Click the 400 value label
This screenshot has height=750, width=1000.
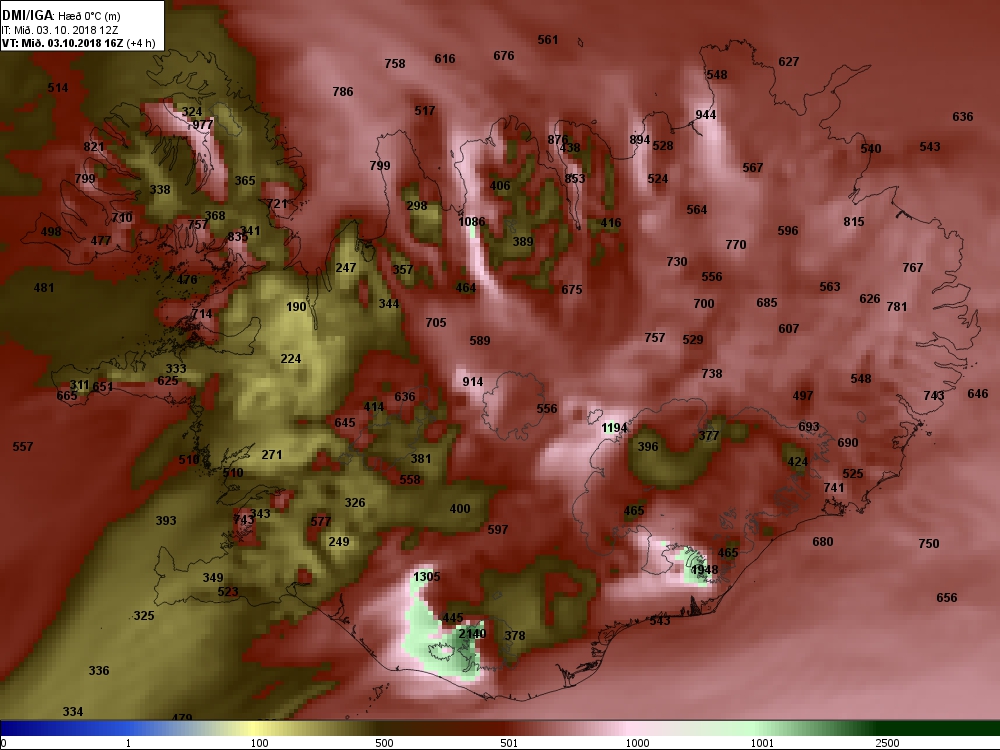pyautogui.click(x=460, y=508)
